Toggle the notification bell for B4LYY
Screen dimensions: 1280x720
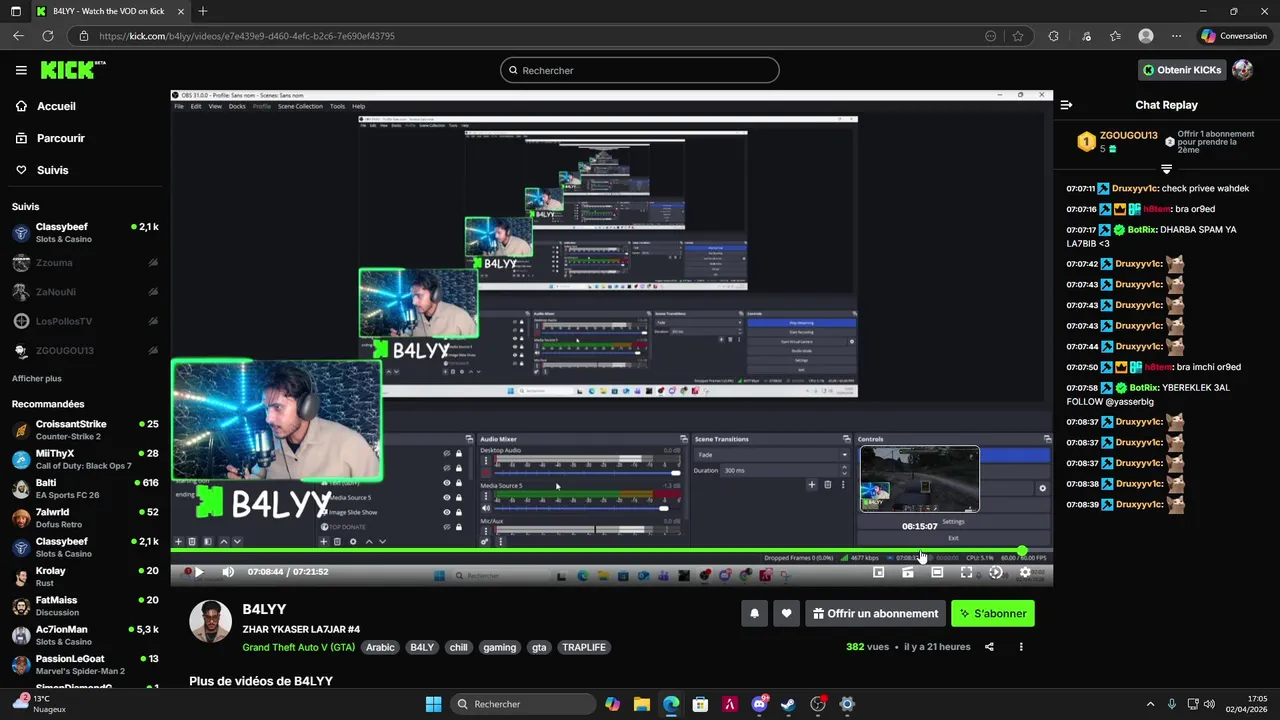[755, 614]
